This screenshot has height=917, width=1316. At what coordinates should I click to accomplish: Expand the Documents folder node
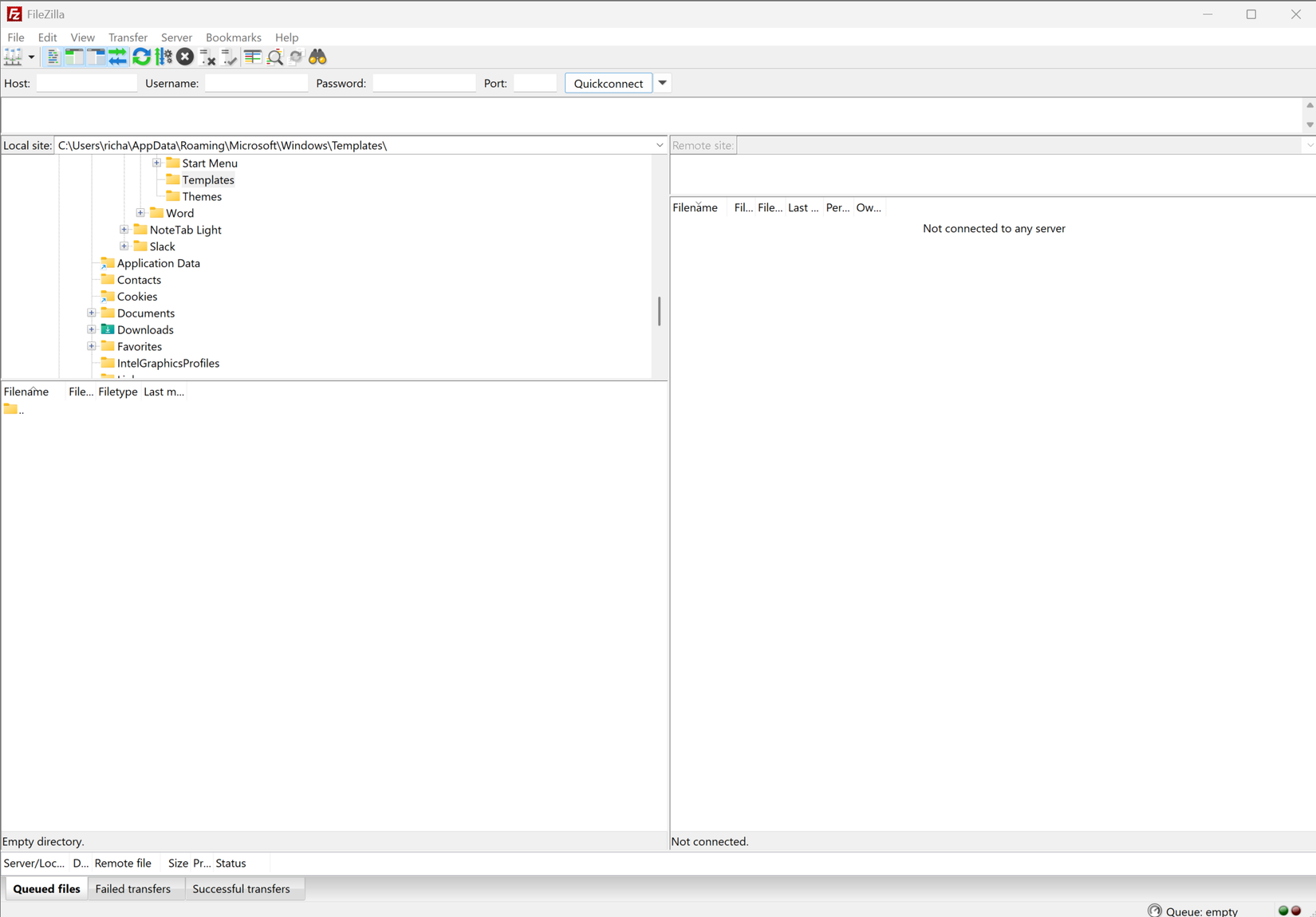(91, 313)
